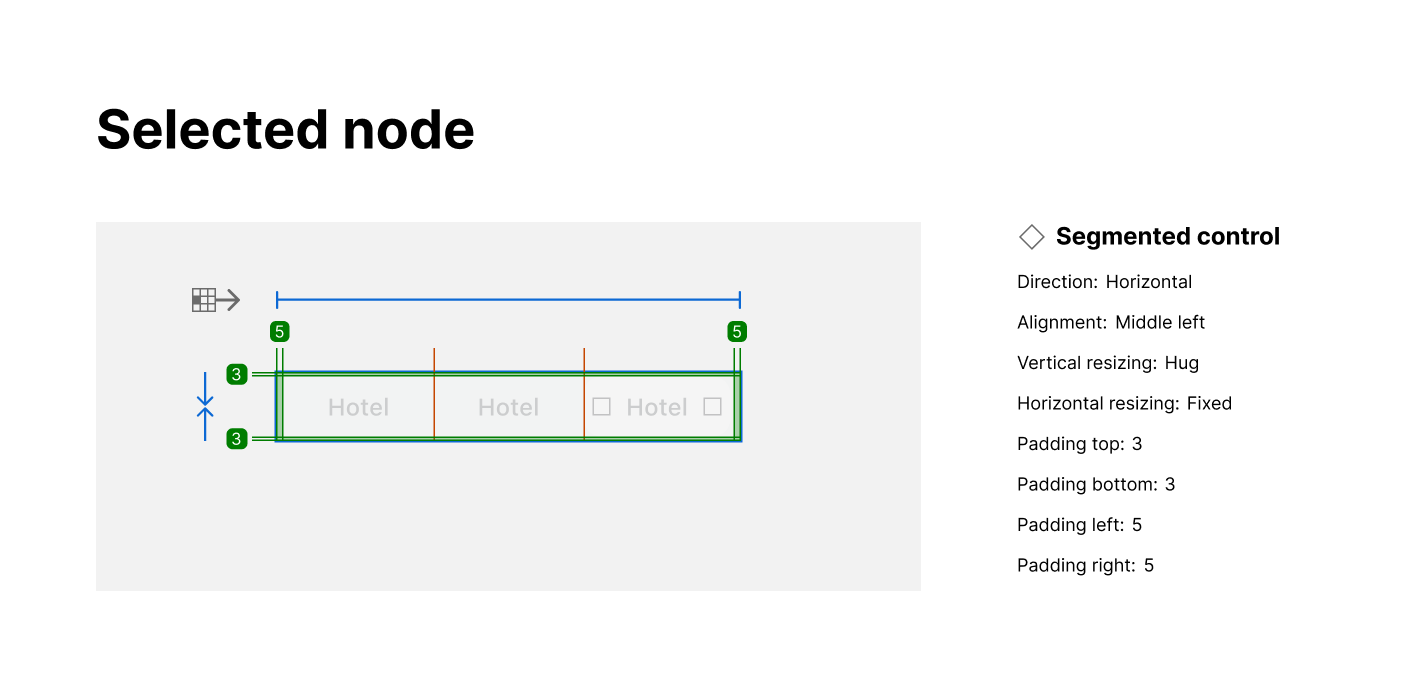Click the diamond component icon beside Segmented control
Image resolution: width=1419 pixels, height=687 pixels.
coord(1031,237)
